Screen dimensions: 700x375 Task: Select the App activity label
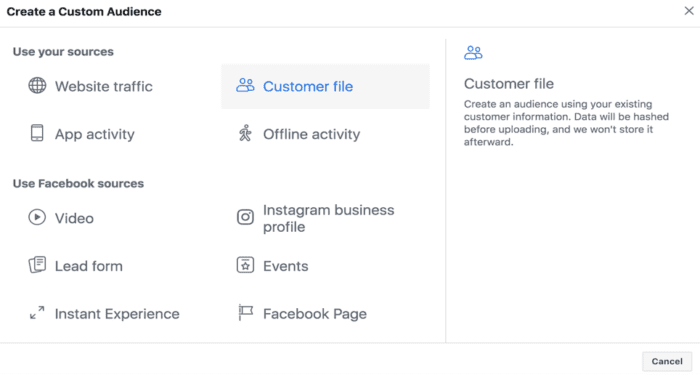click(95, 134)
